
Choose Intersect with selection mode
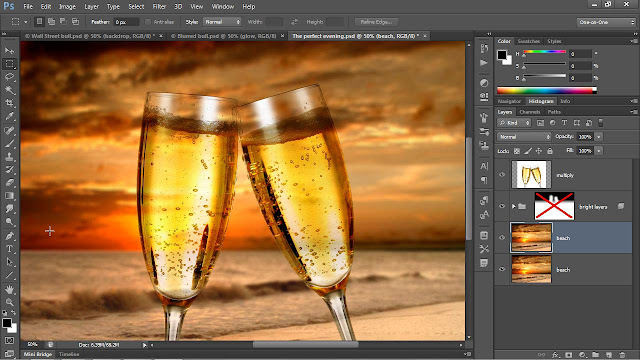[76, 22]
